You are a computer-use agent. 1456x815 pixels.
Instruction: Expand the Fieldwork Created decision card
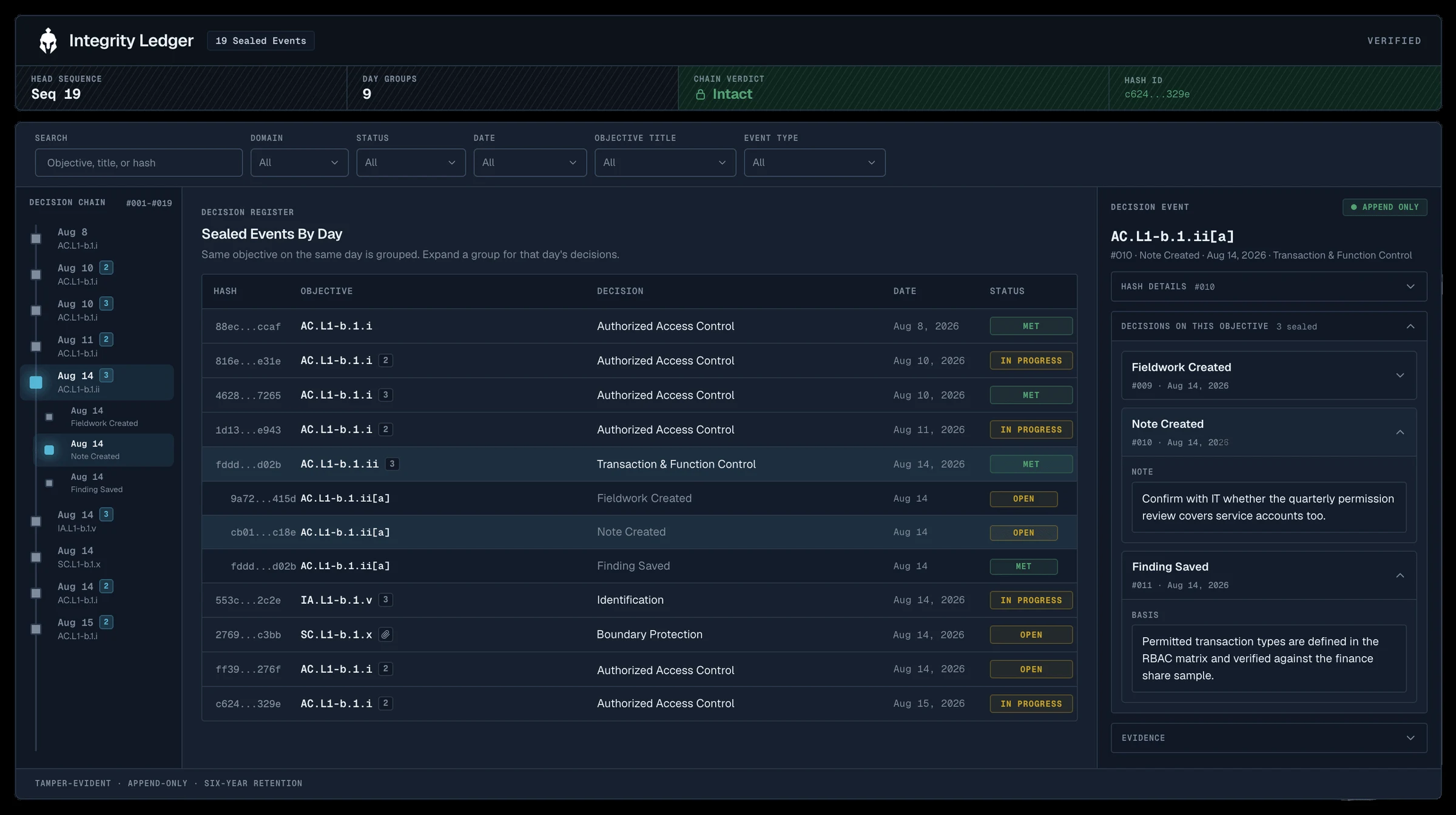tap(1269, 375)
